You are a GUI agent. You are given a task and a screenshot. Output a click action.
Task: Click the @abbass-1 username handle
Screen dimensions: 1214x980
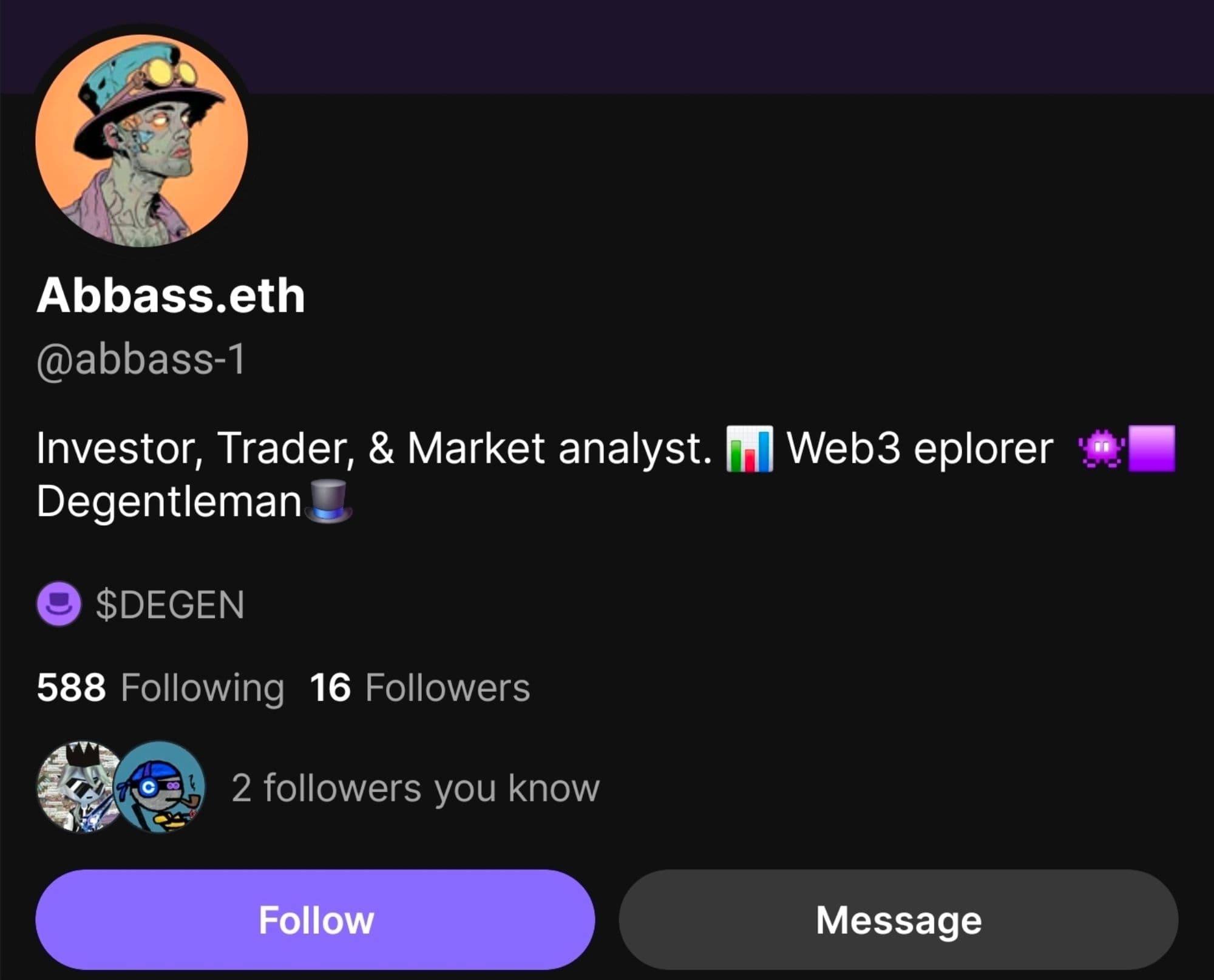point(141,359)
